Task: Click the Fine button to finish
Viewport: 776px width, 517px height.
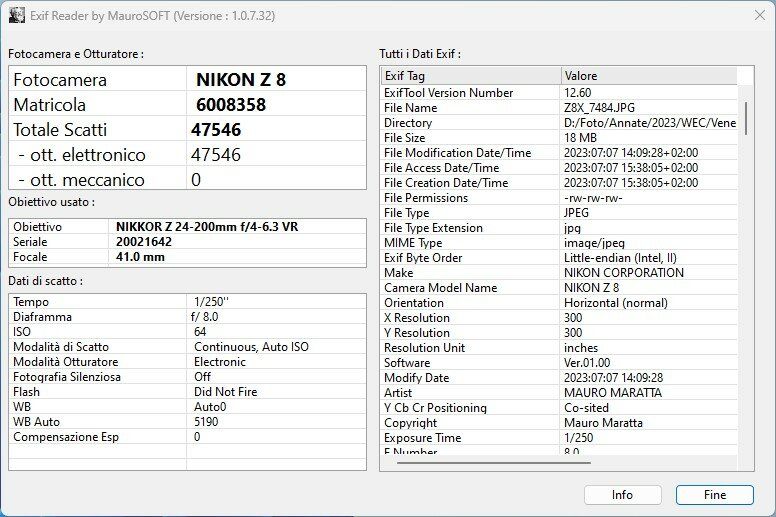Action: click(x=715, y=495)
